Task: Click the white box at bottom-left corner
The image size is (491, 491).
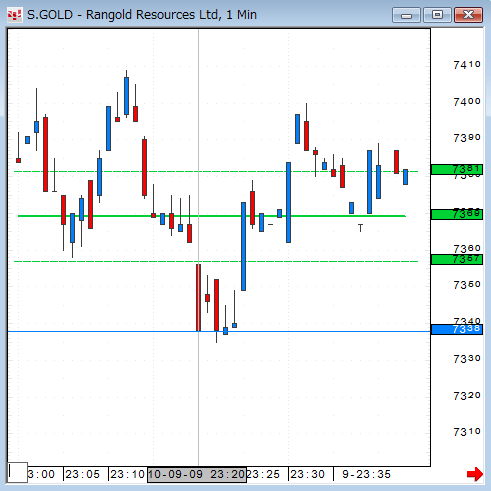Action: pyautogui.click(x=18, y=472)
